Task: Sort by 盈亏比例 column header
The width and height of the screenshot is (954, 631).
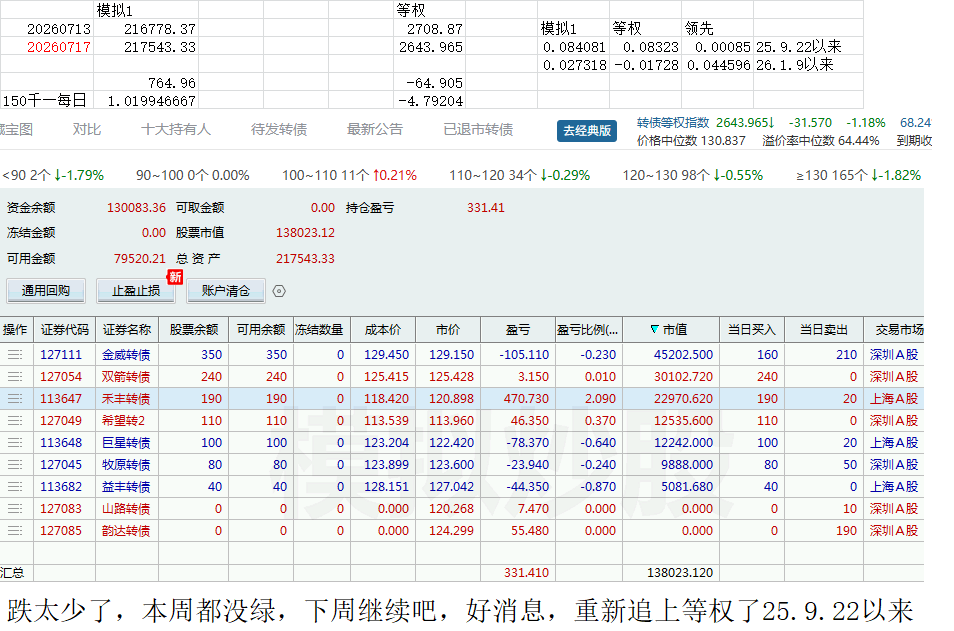Action: coord(588,329)
